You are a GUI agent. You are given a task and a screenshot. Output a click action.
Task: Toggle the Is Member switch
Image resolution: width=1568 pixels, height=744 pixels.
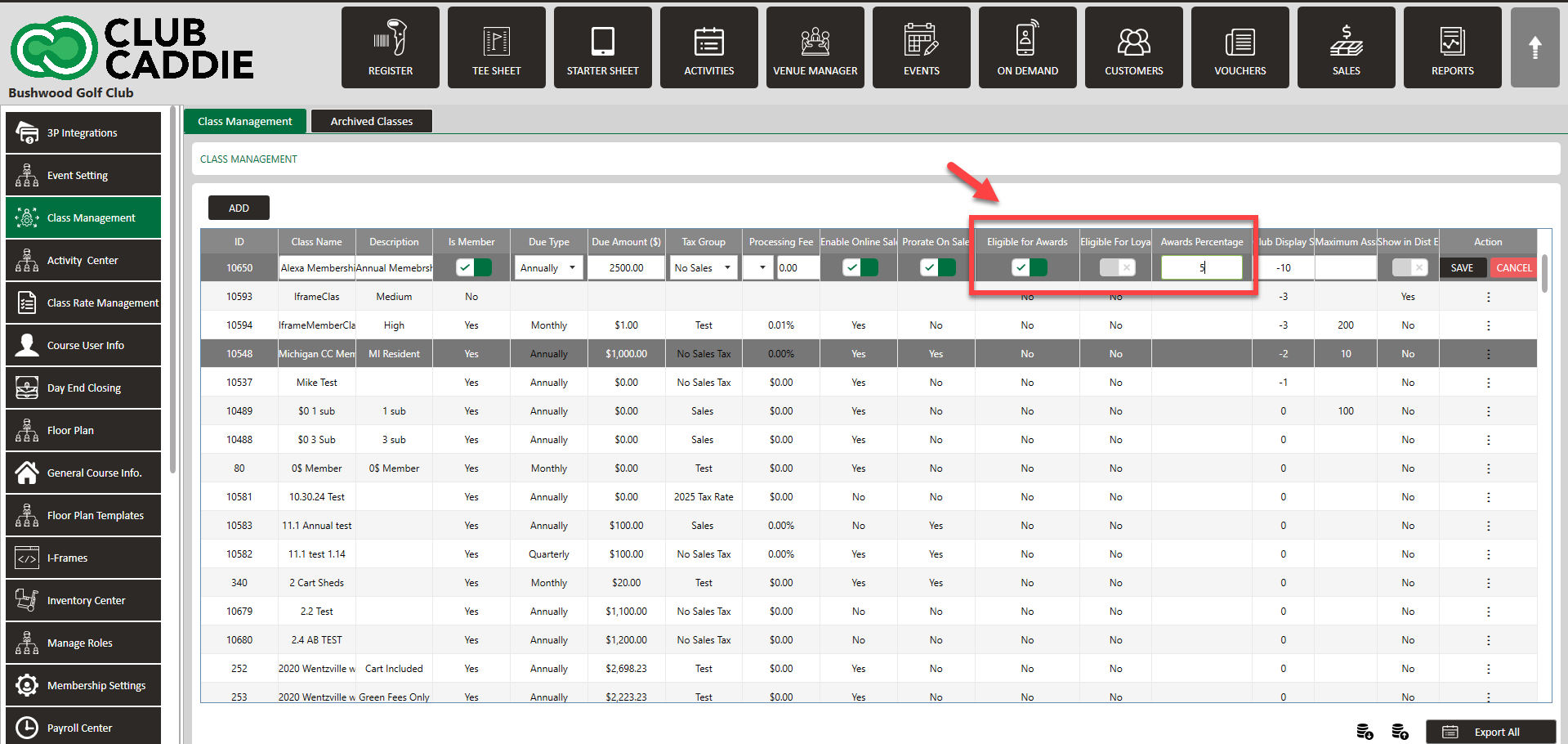473,267
